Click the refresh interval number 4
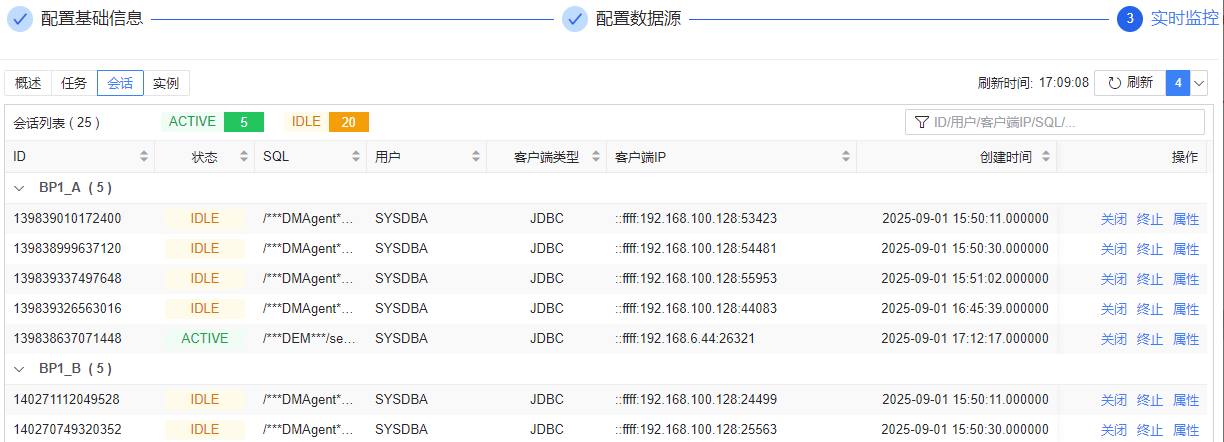The height and width of the screenshot is (442, 1224). pos(1179,83)
